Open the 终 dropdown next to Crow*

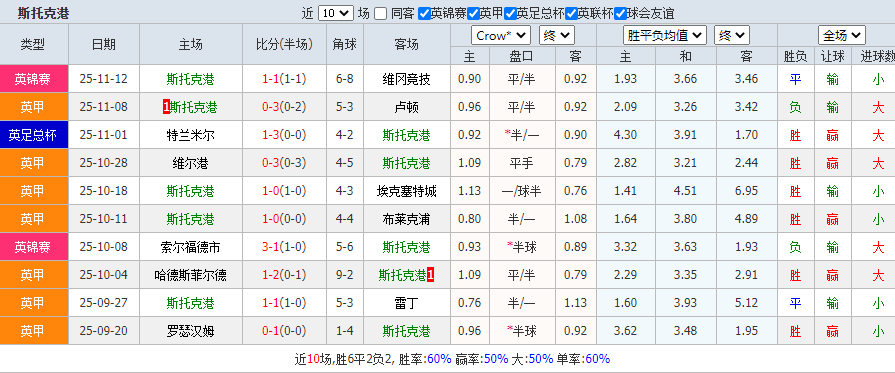coord(557,35)
